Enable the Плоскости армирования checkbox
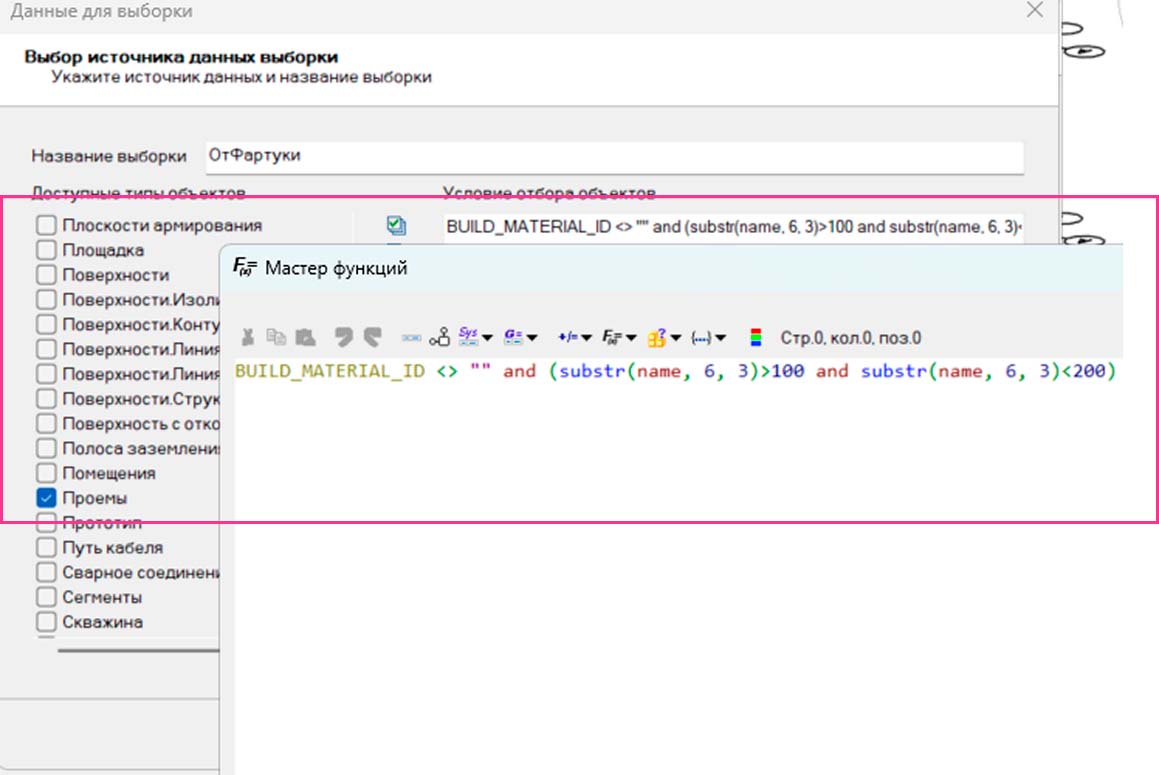Image resolution: width=1159 pixels, height=775 pixels. coord(46,226)
